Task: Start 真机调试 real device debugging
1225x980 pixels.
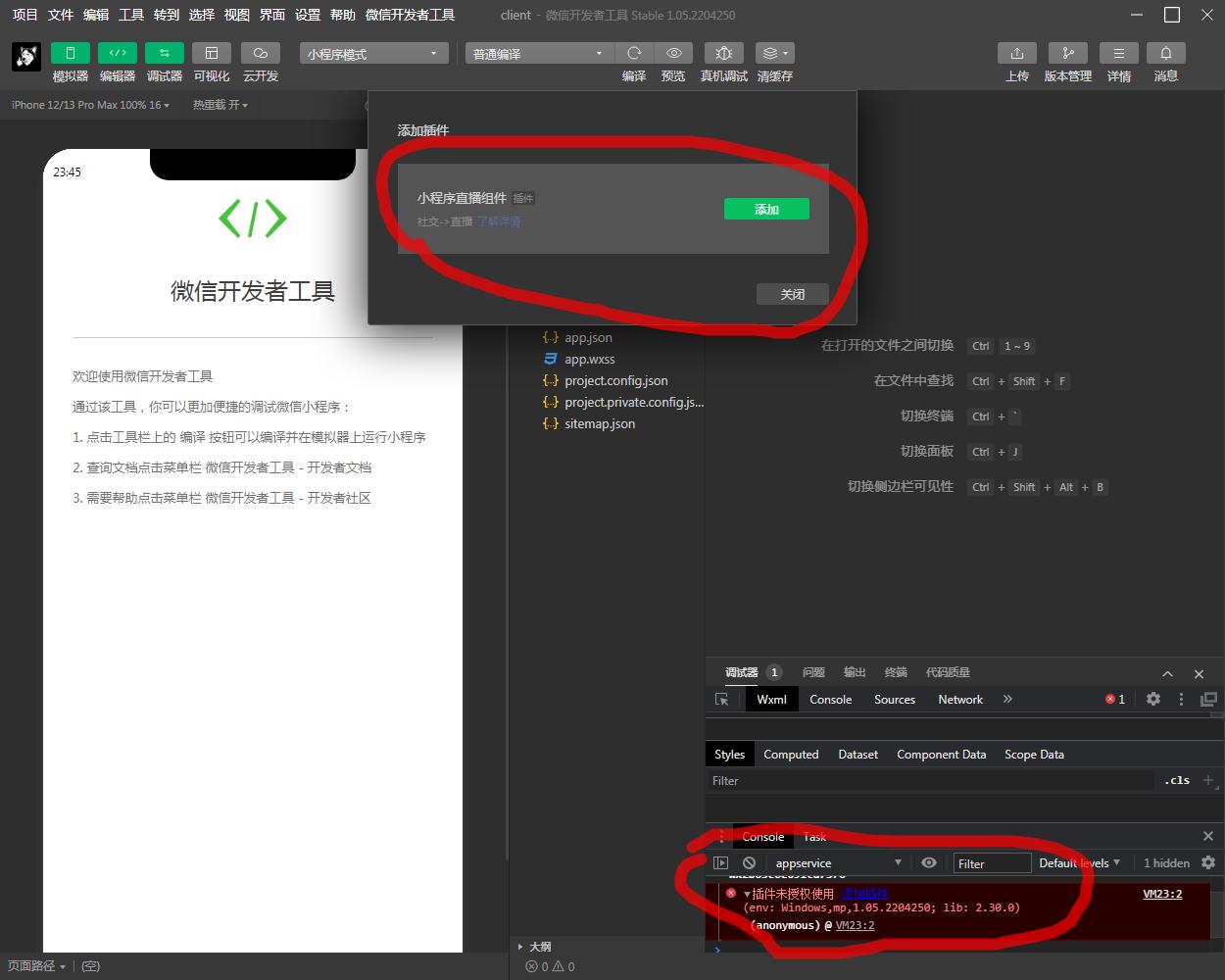Action: point(724,53)
